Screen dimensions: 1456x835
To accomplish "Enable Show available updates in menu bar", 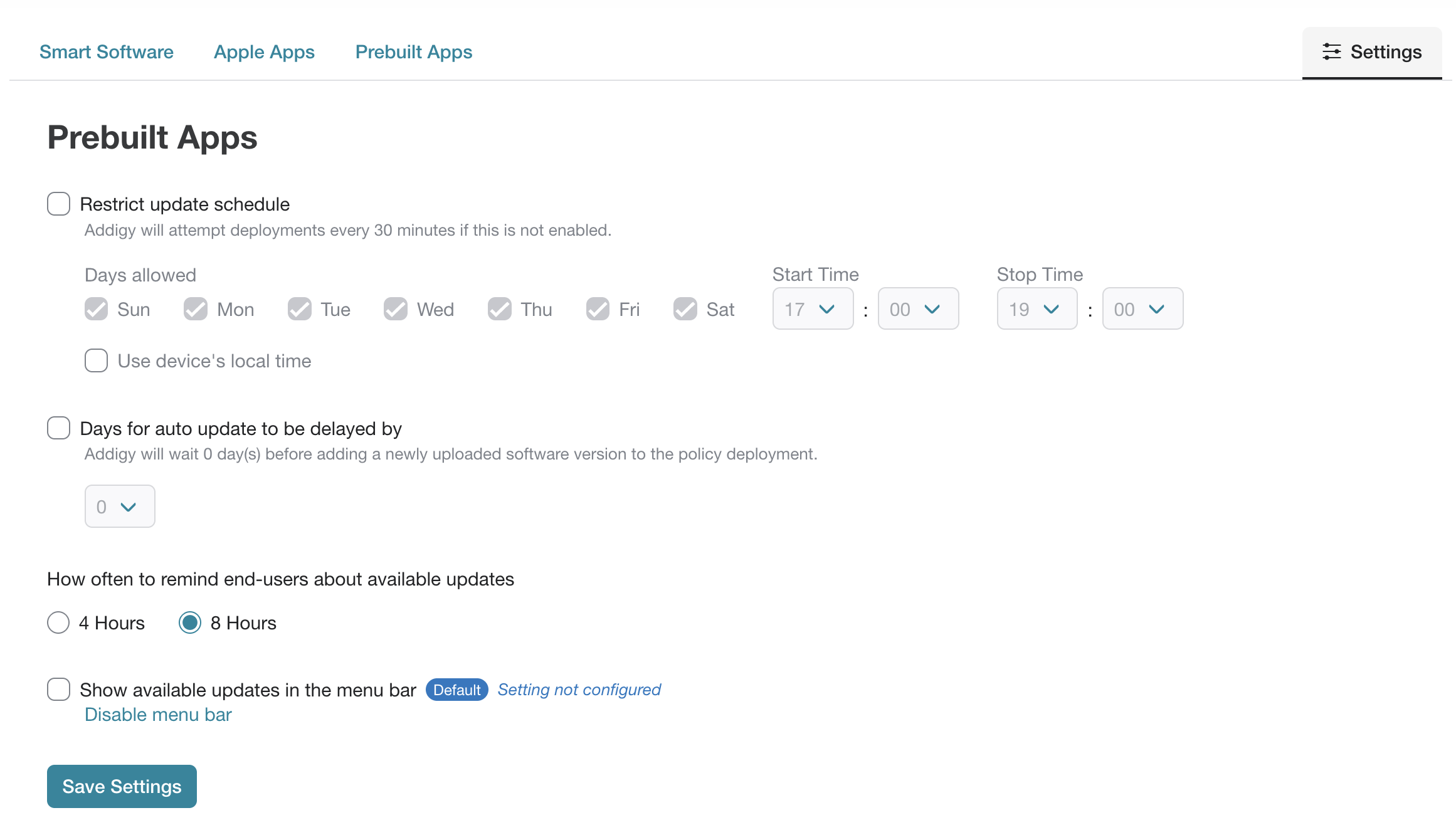I will [58, 690].
